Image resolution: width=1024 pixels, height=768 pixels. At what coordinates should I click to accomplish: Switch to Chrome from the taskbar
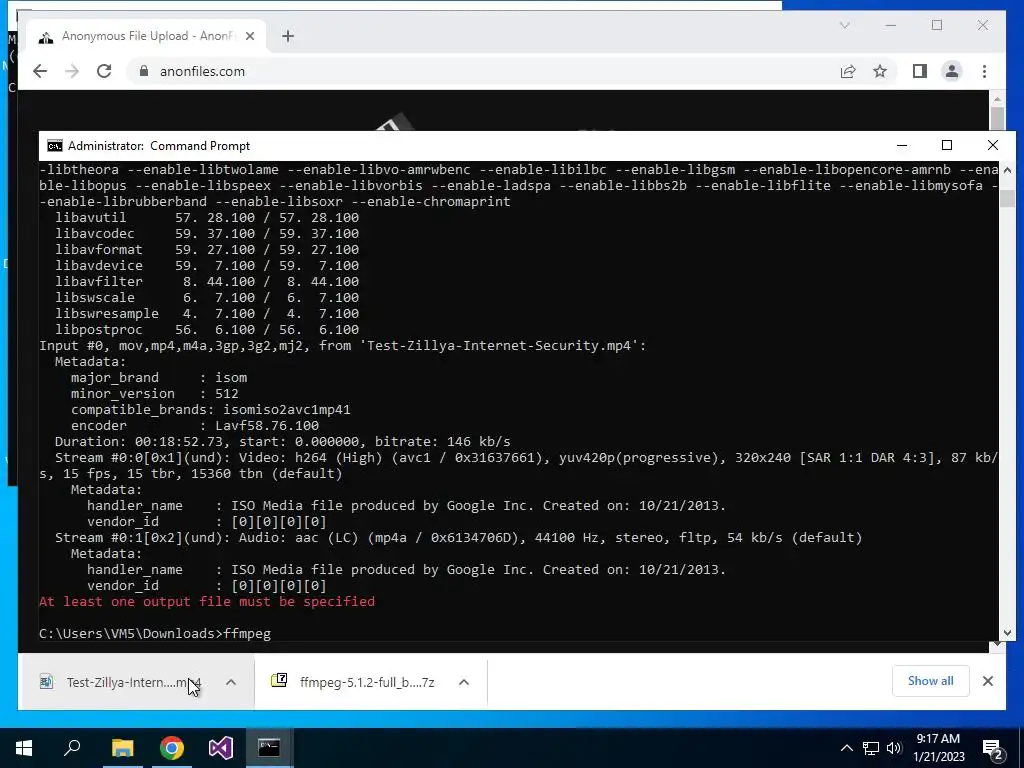pos(172,748)
